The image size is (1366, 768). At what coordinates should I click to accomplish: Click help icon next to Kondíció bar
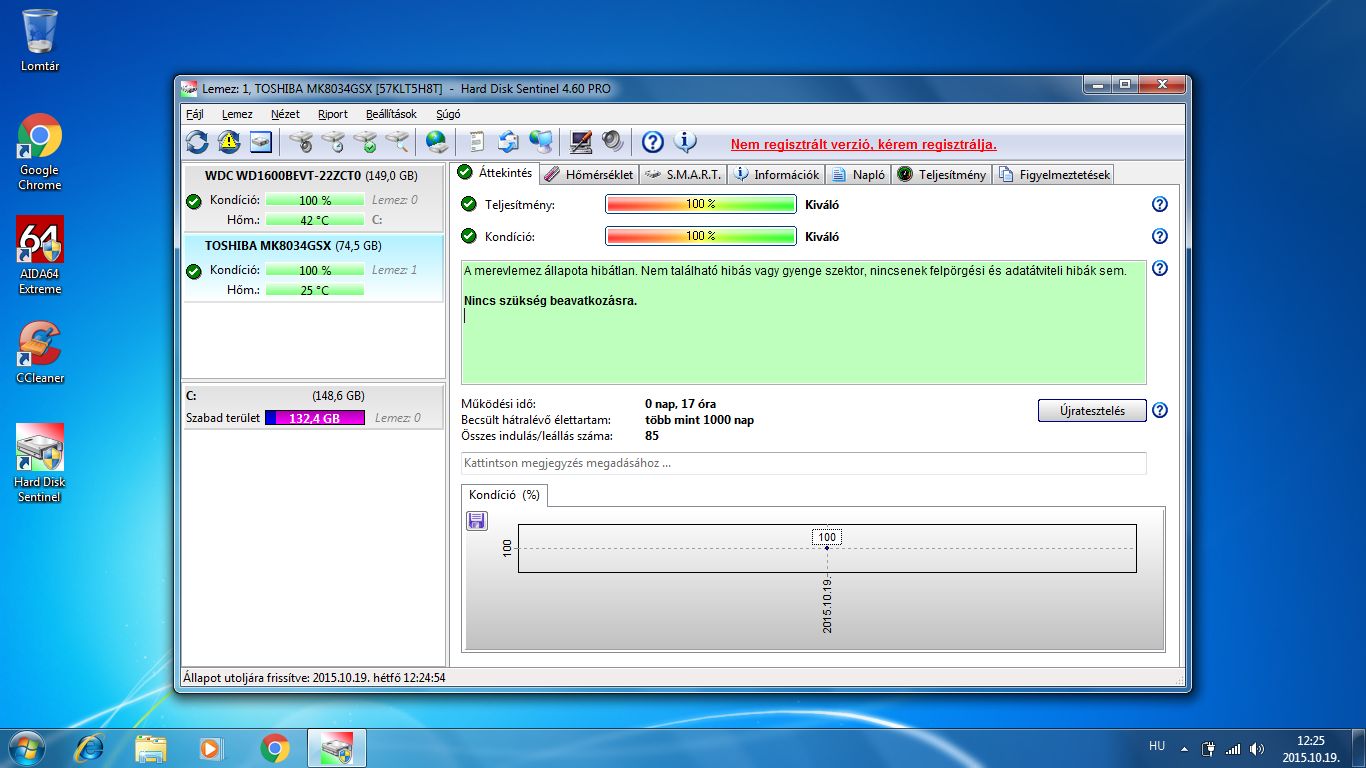pos(1160,236)
